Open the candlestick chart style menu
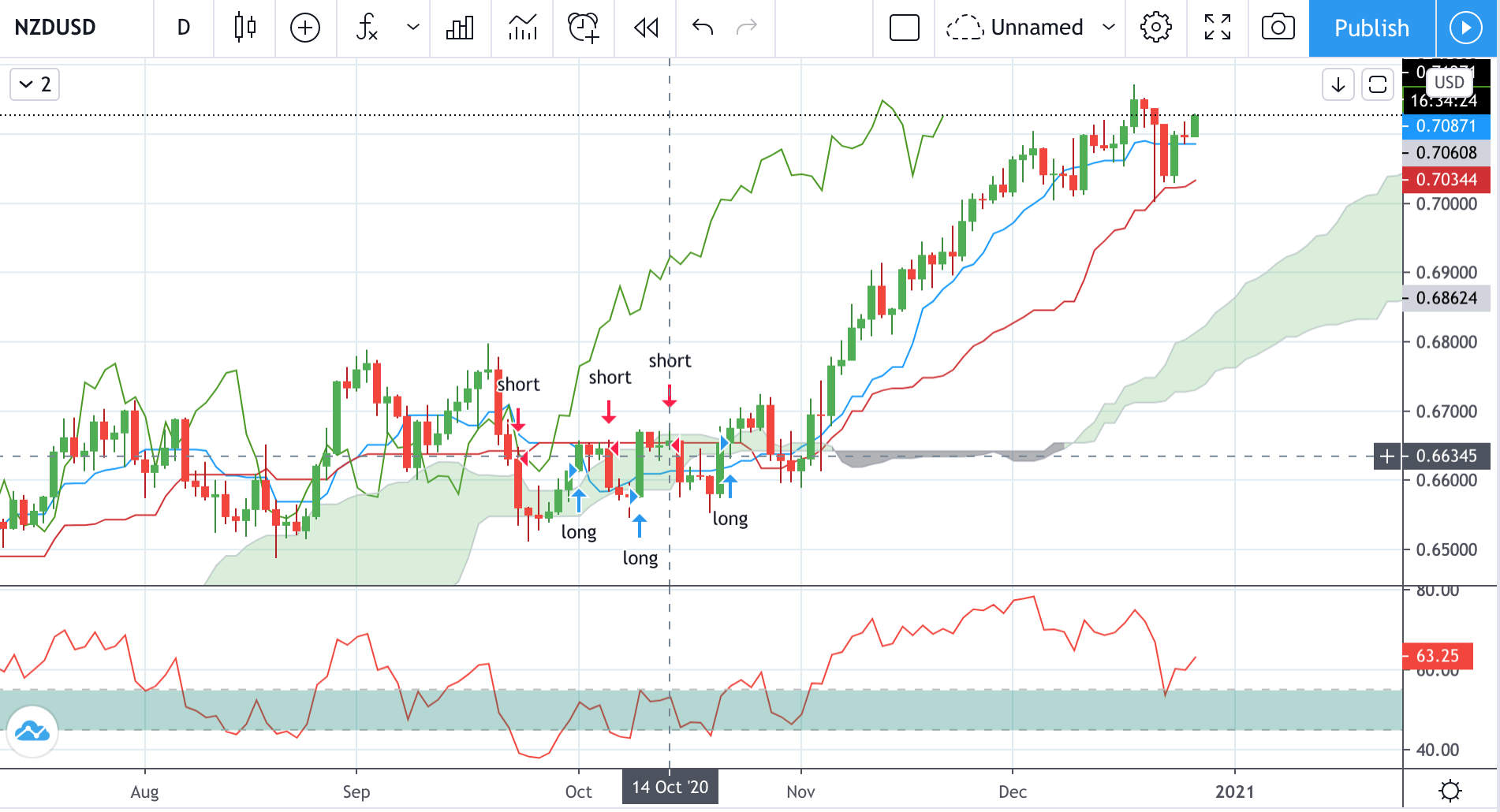This screenshot has height=812, width=1500. point(245,28)
